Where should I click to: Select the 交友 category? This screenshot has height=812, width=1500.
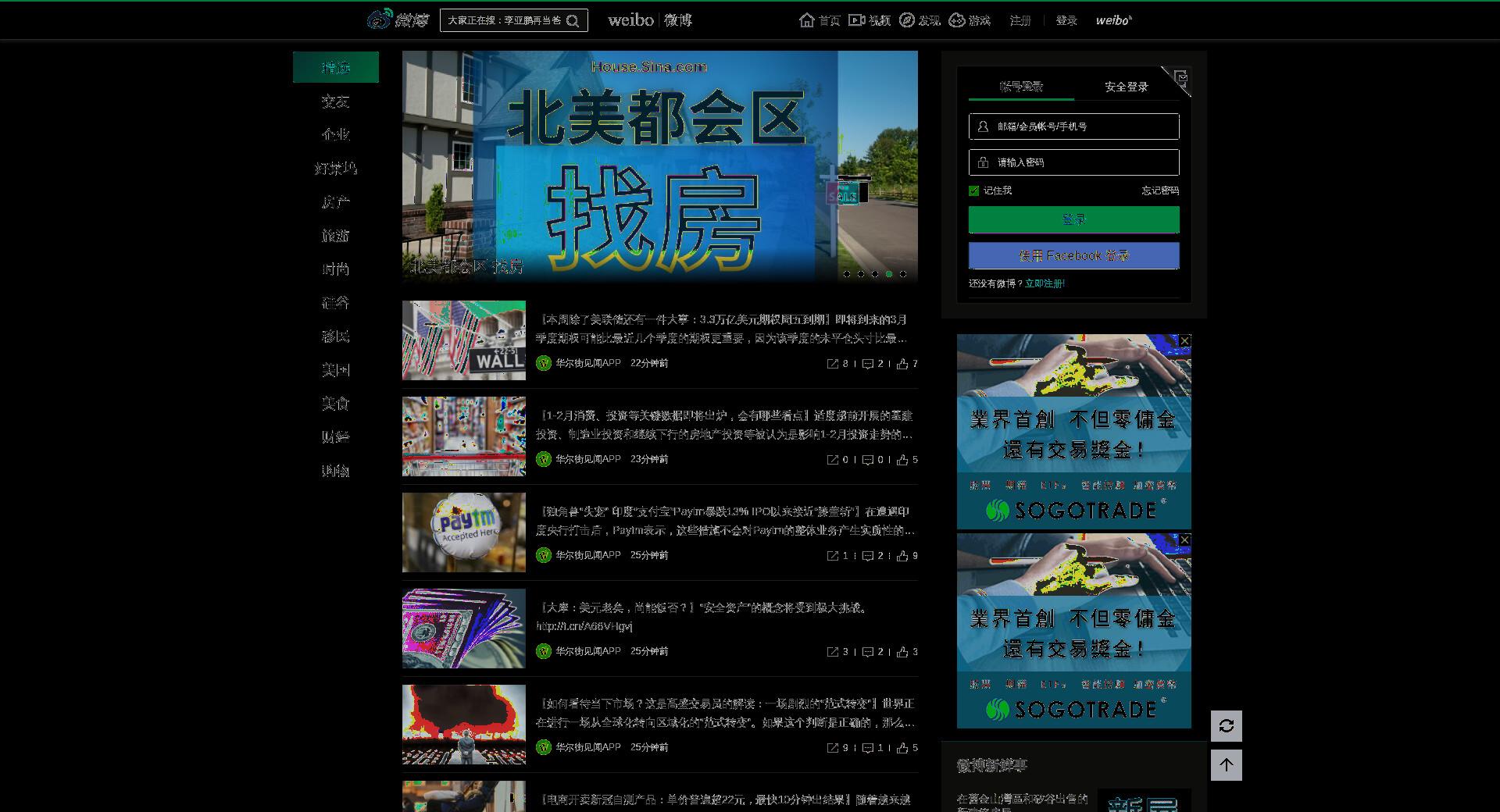[x=336, y=101]
